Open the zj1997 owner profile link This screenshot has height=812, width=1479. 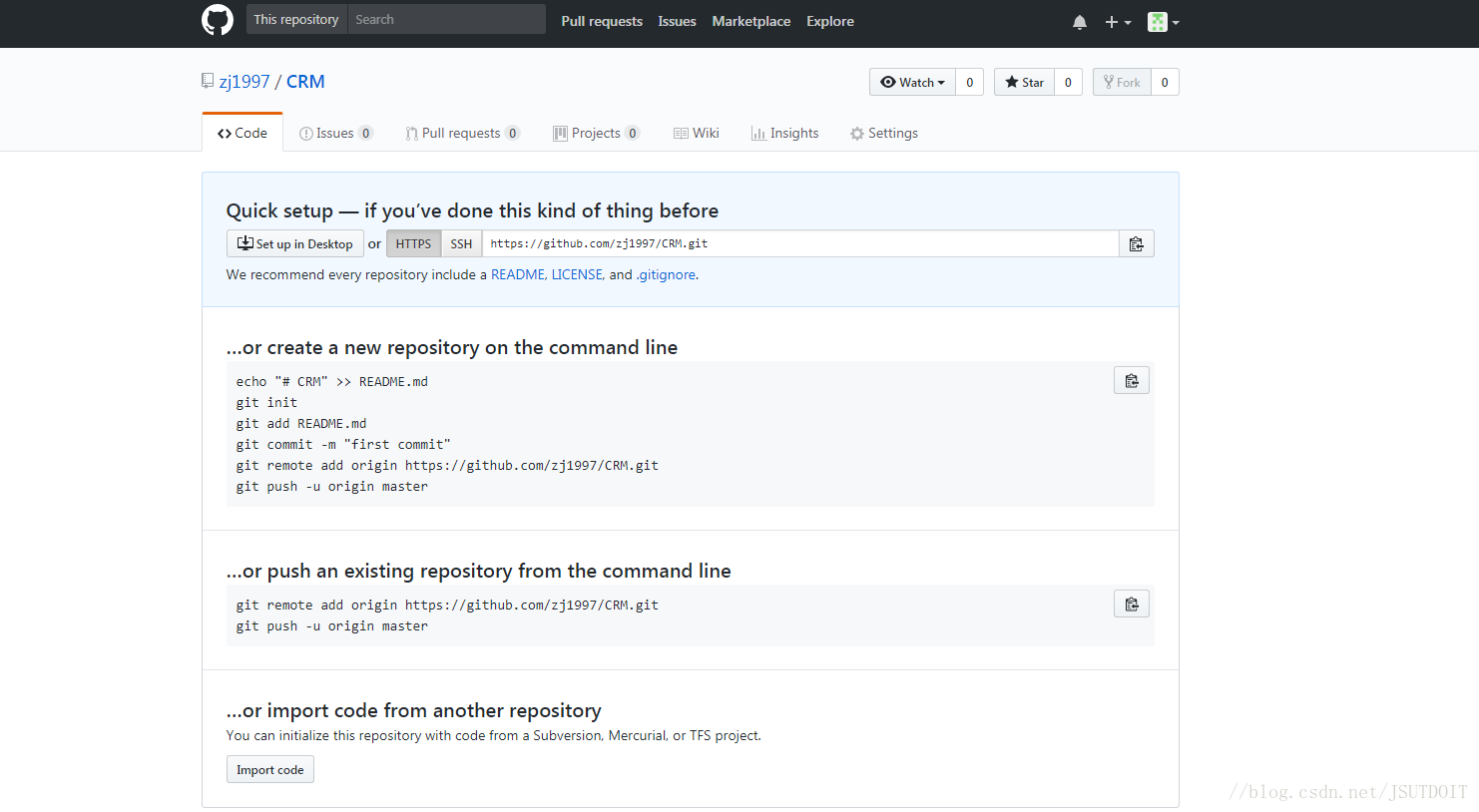pyautogui.click(x=245, y=82)
